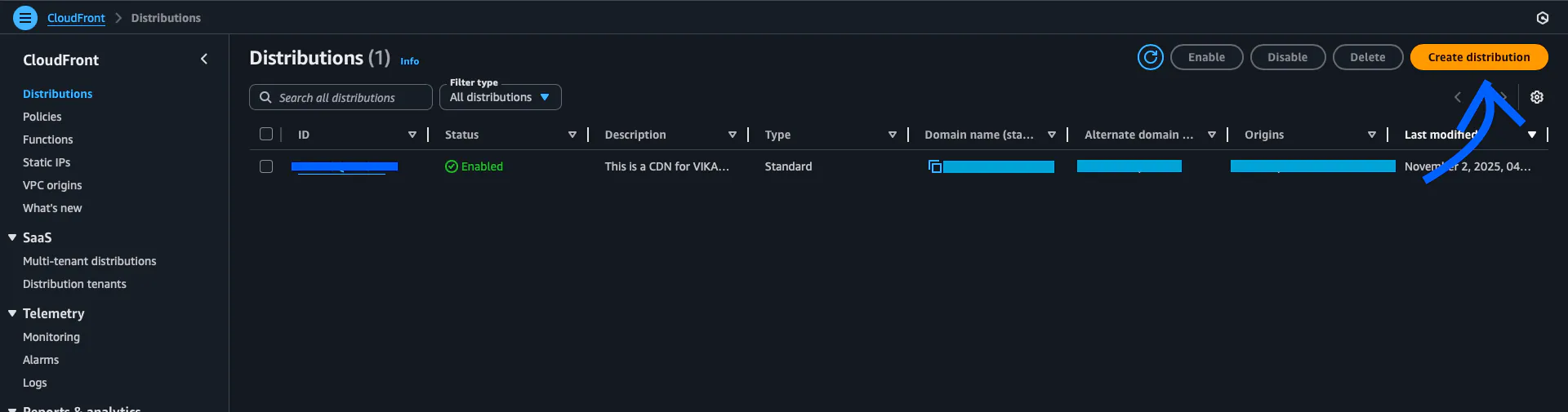The width and height of the screenshot is (1568, 412).
Task: Collapse the SaaS section
Action: 12,237
